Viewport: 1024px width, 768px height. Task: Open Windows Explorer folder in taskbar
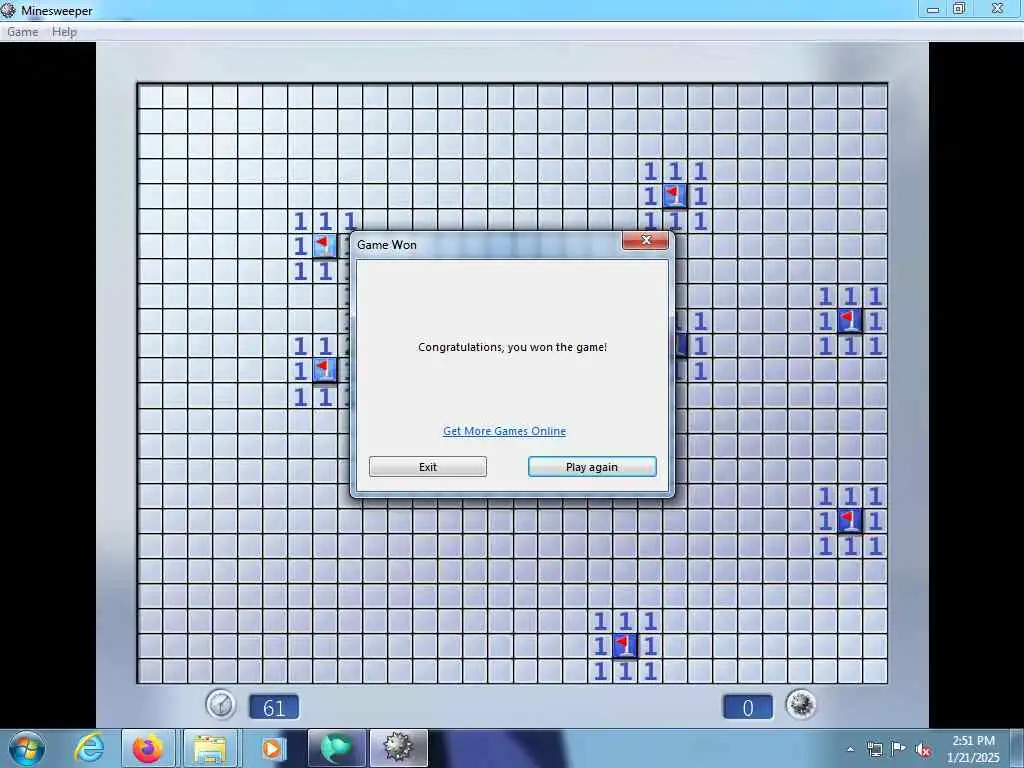point(210,748)
